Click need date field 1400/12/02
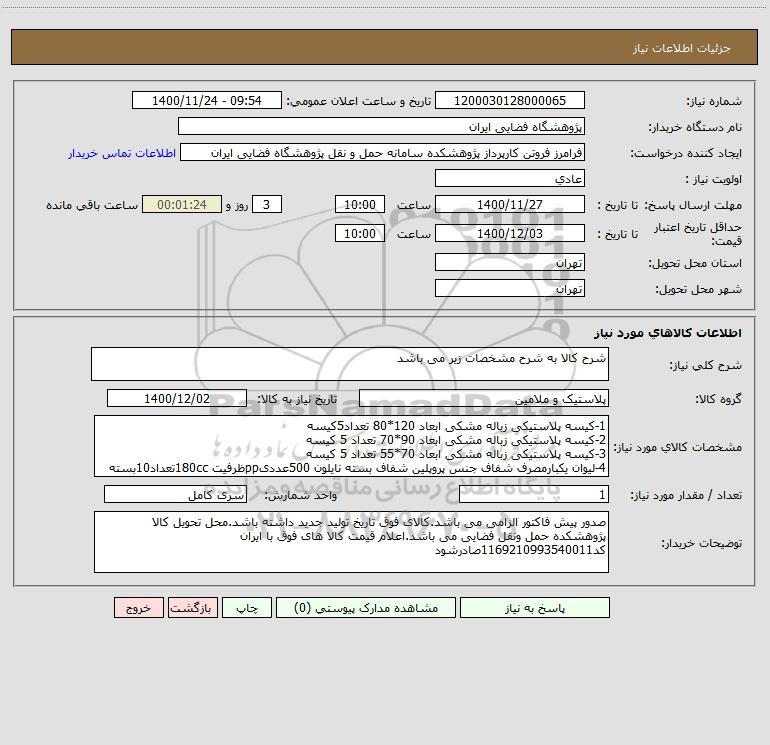 (x=177, y=398)
